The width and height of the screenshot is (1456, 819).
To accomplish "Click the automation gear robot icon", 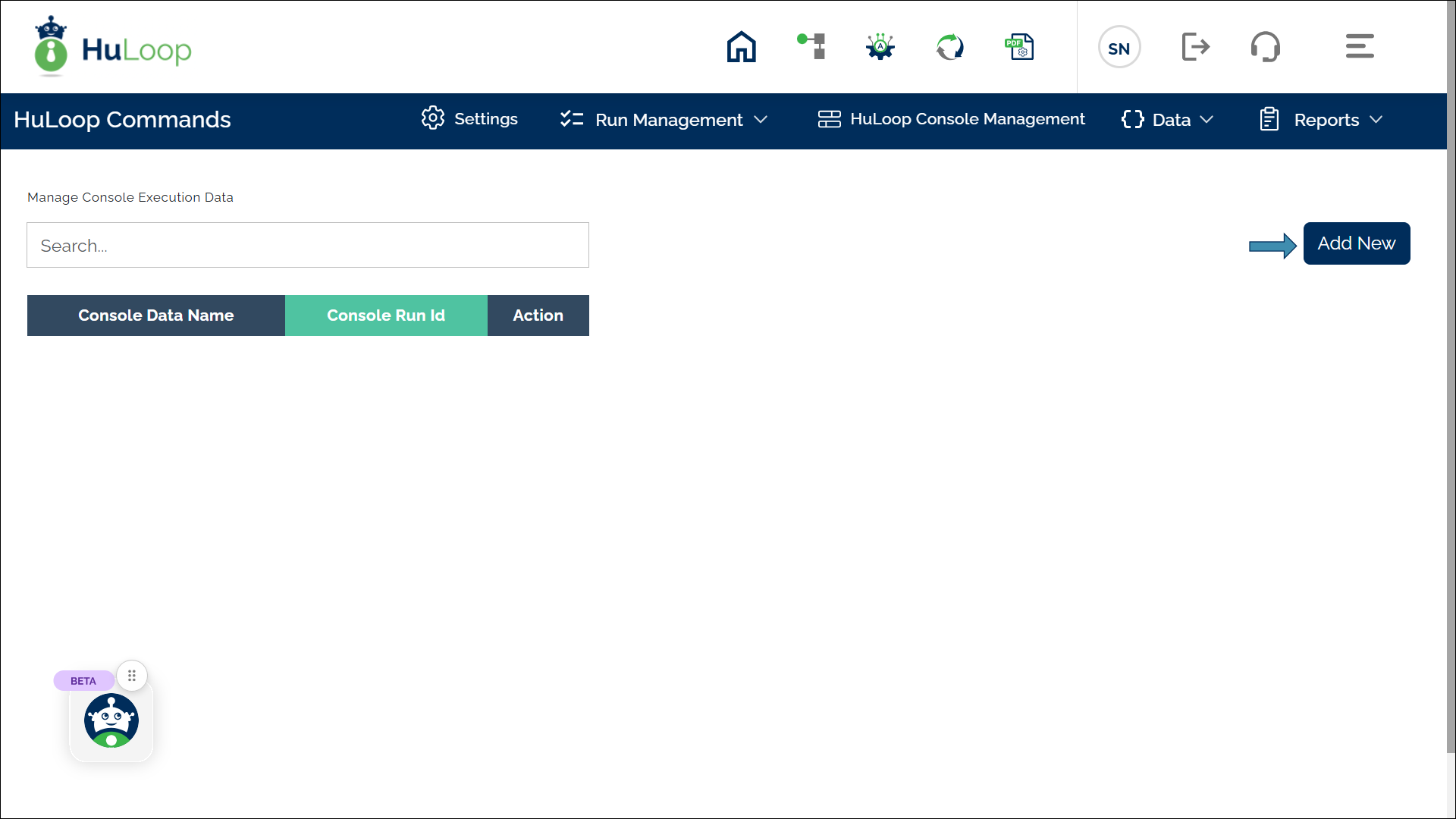I will (880, 47).
